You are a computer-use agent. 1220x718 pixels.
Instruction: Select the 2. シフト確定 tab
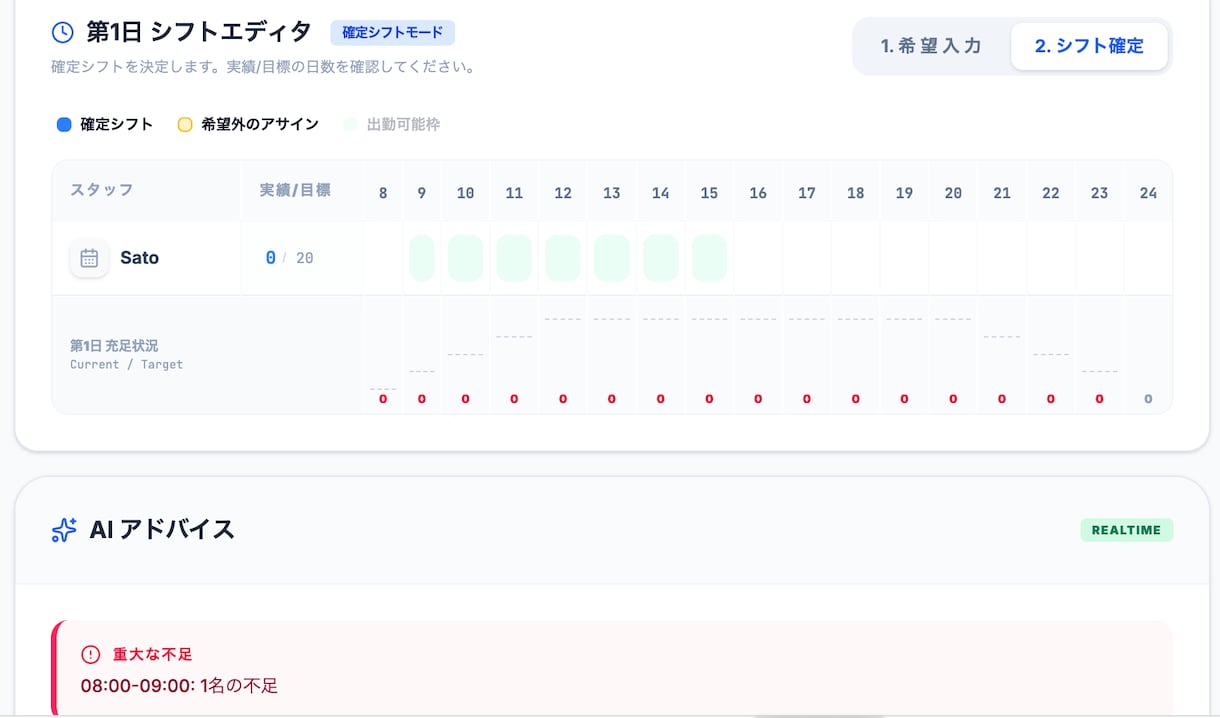1089,46
